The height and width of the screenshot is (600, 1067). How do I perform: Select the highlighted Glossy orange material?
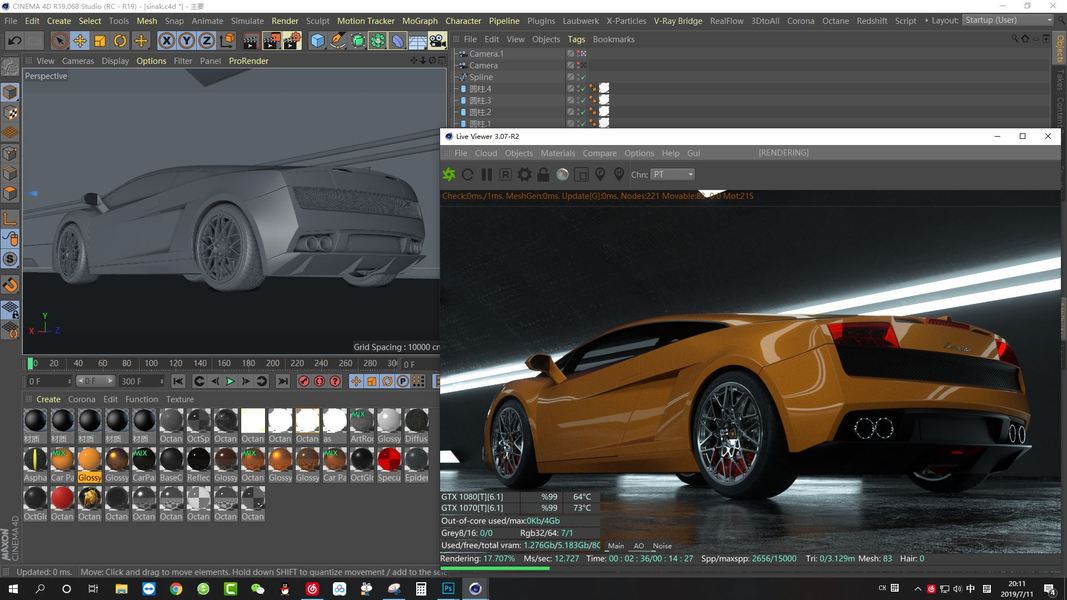[89, 464]
